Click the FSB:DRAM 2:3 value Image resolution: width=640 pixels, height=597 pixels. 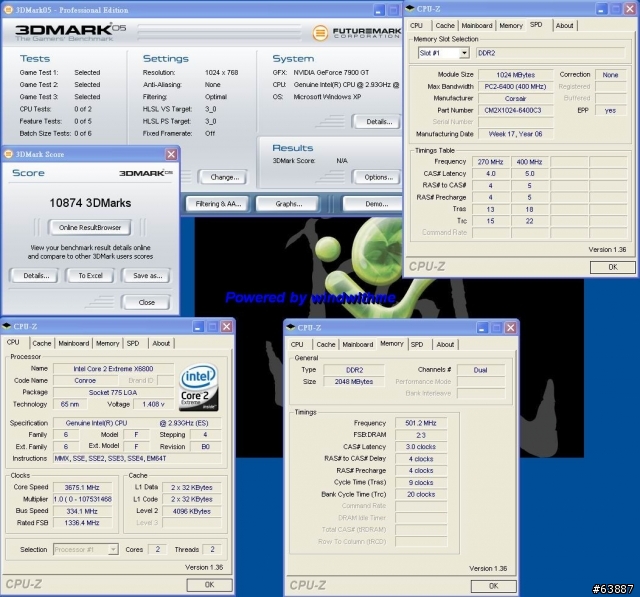click(x=421, y=435)
